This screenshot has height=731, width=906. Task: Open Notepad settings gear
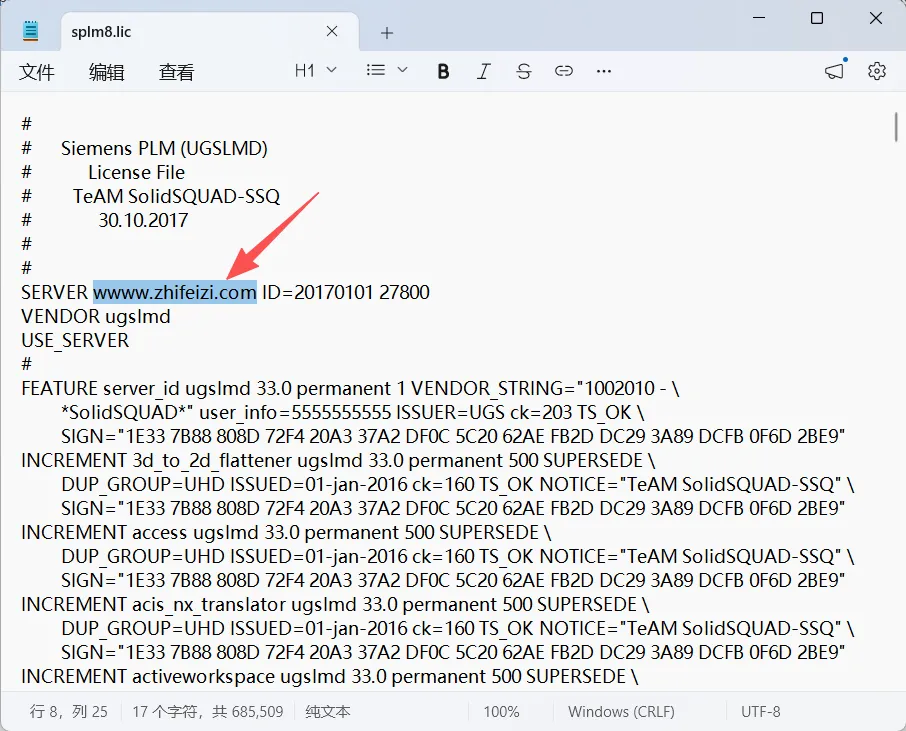877,70
